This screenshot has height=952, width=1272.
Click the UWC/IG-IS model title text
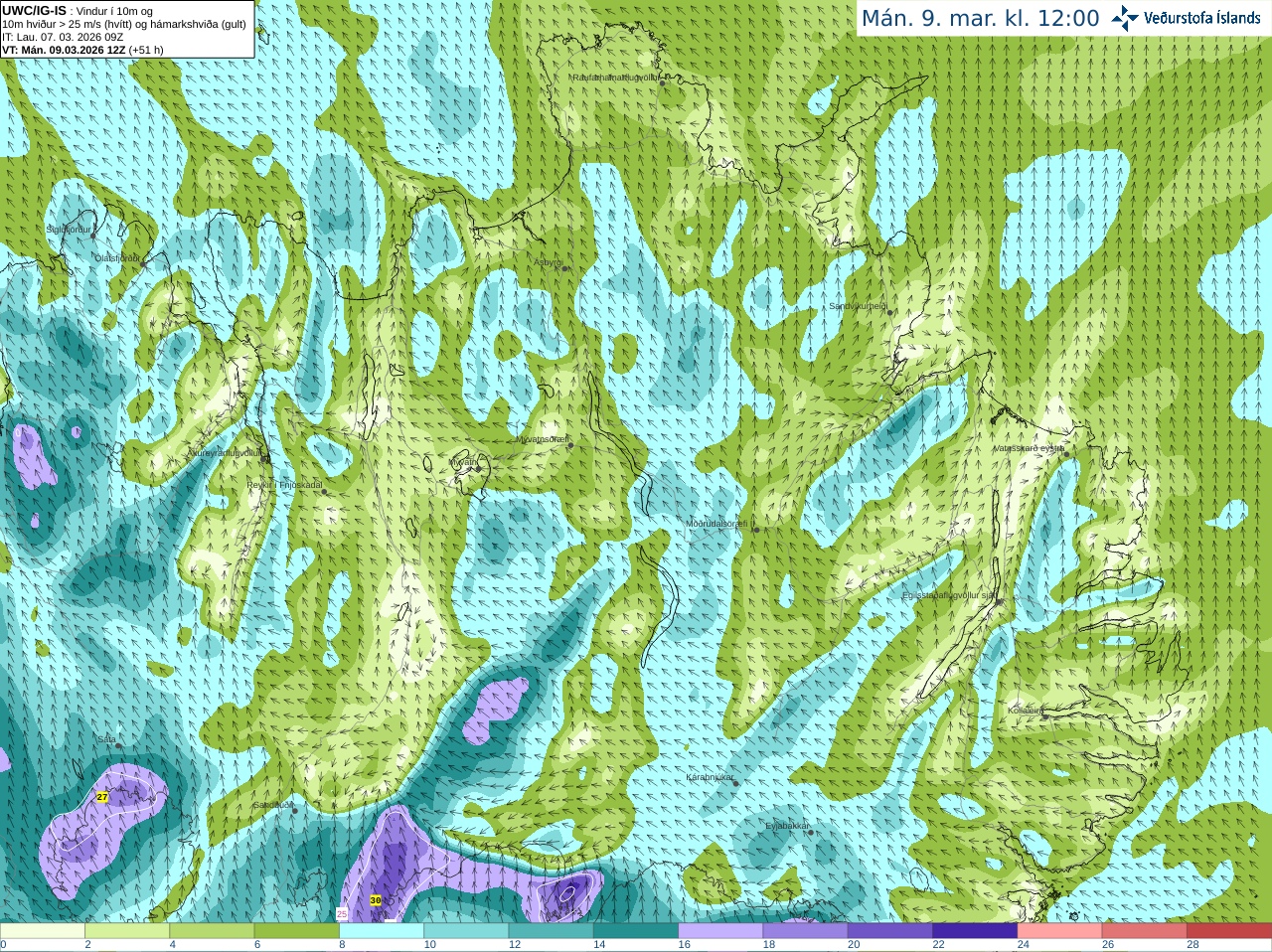35,10
